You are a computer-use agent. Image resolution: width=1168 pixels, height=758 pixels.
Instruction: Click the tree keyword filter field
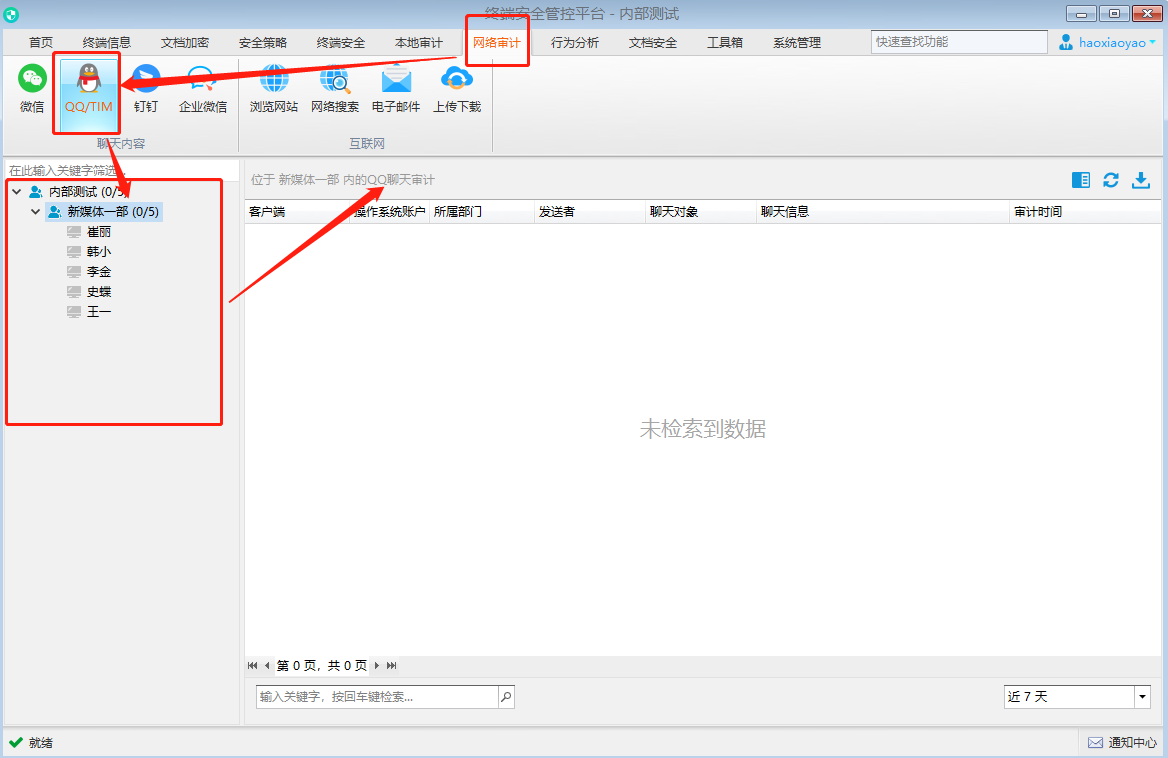pos(122,171)
